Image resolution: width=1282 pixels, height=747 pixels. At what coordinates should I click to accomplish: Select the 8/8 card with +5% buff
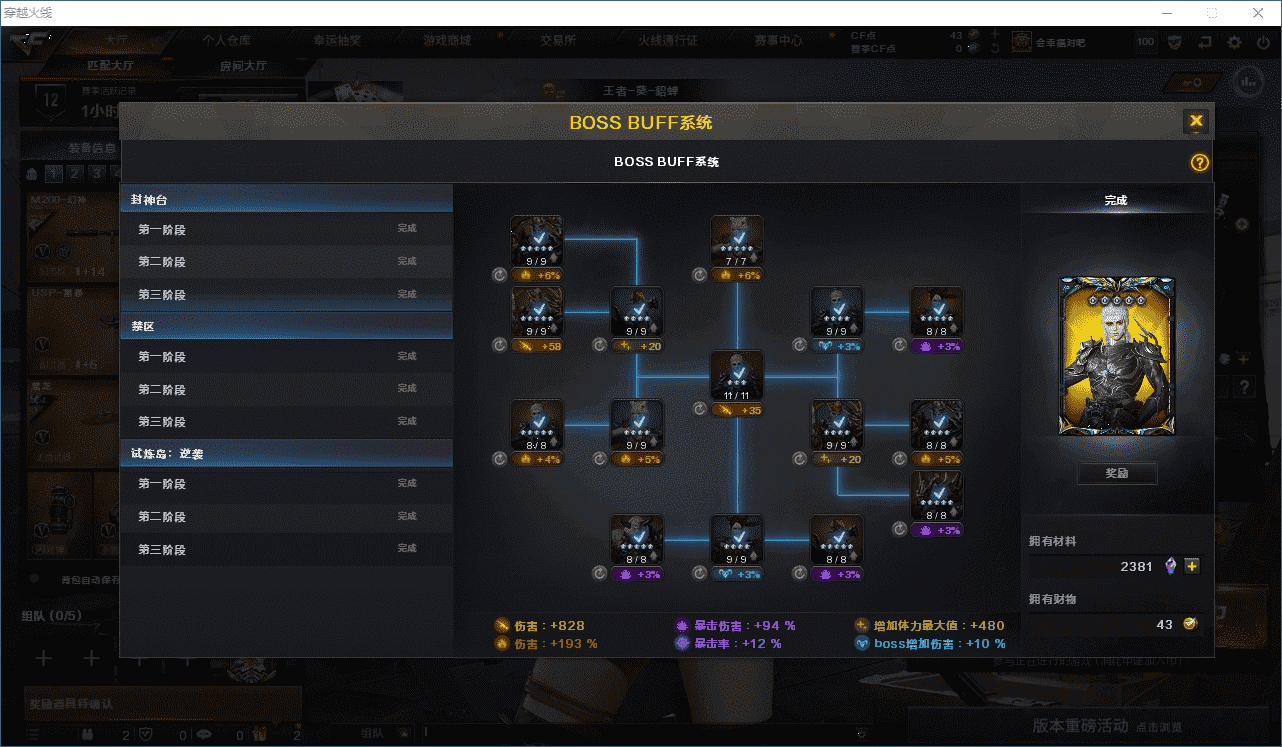point(937,426)
